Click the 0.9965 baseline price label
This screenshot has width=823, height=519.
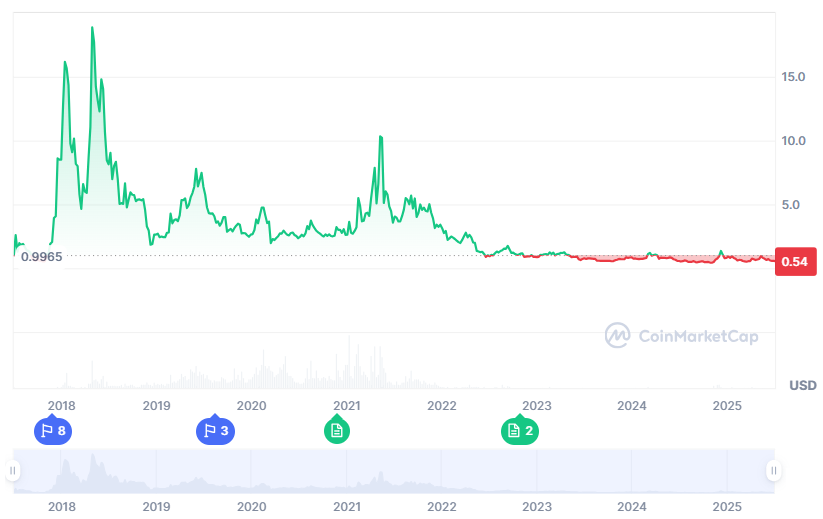[41, 257]
